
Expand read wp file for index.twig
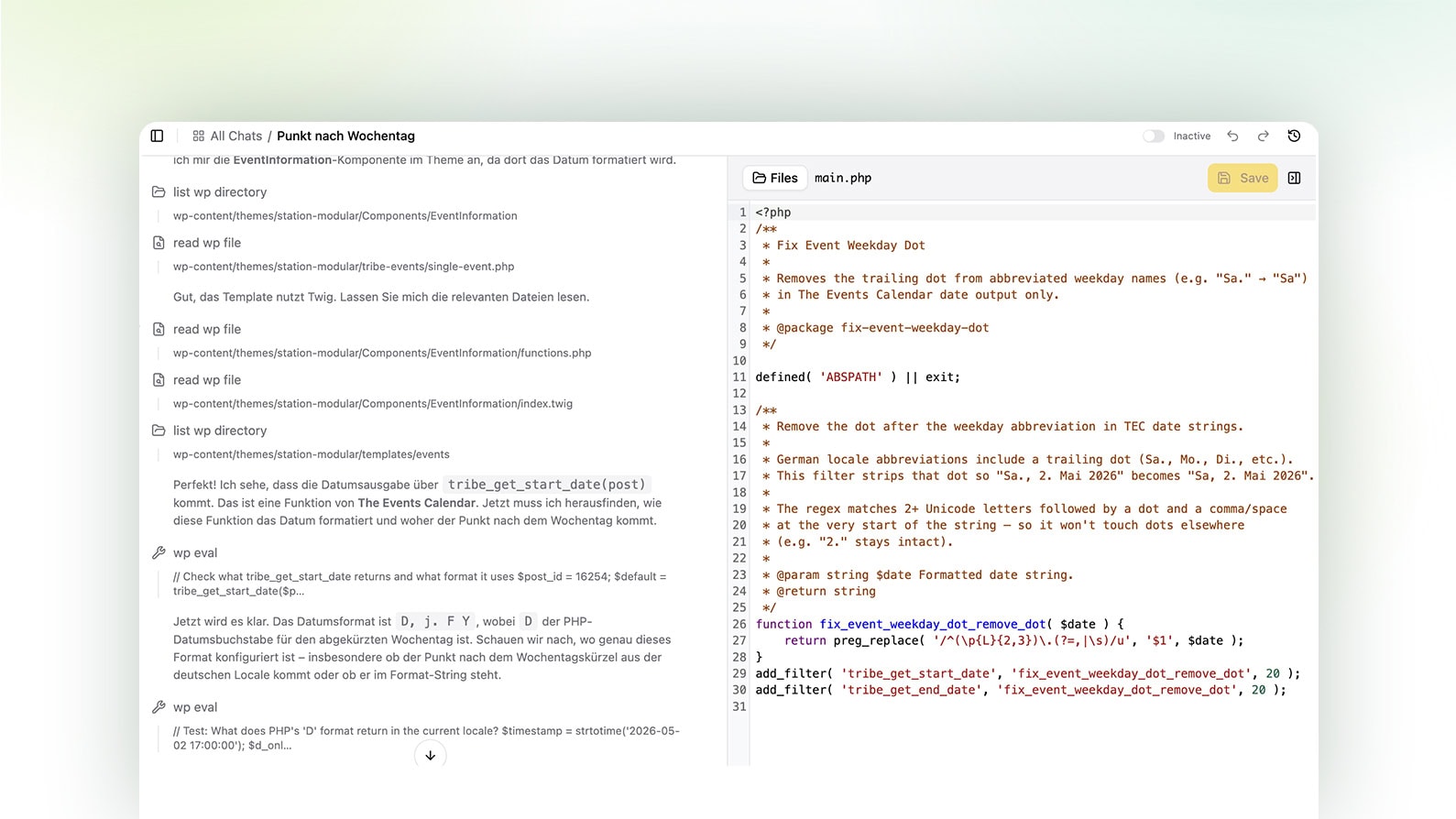[x=207, y=379]
